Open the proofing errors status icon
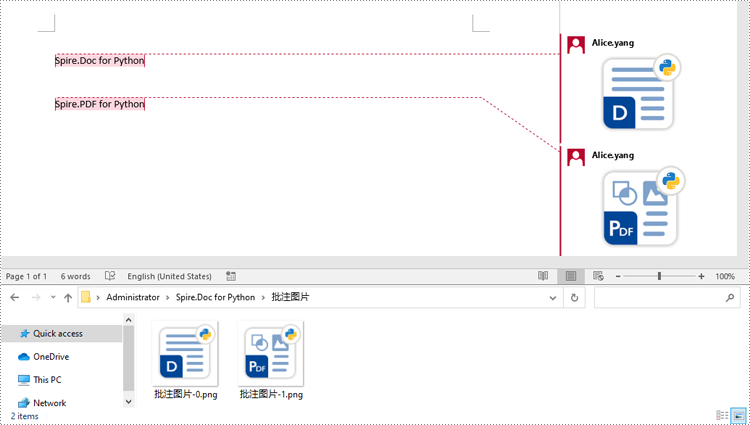The image size is (750, 425). click(x=110, y=276)
